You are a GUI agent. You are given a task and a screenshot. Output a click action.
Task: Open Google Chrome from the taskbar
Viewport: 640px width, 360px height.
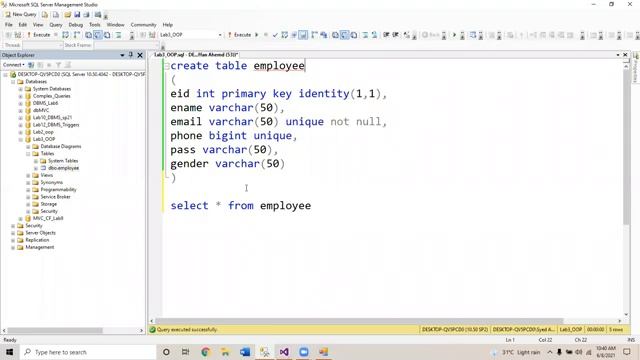(x=205, y=352)
